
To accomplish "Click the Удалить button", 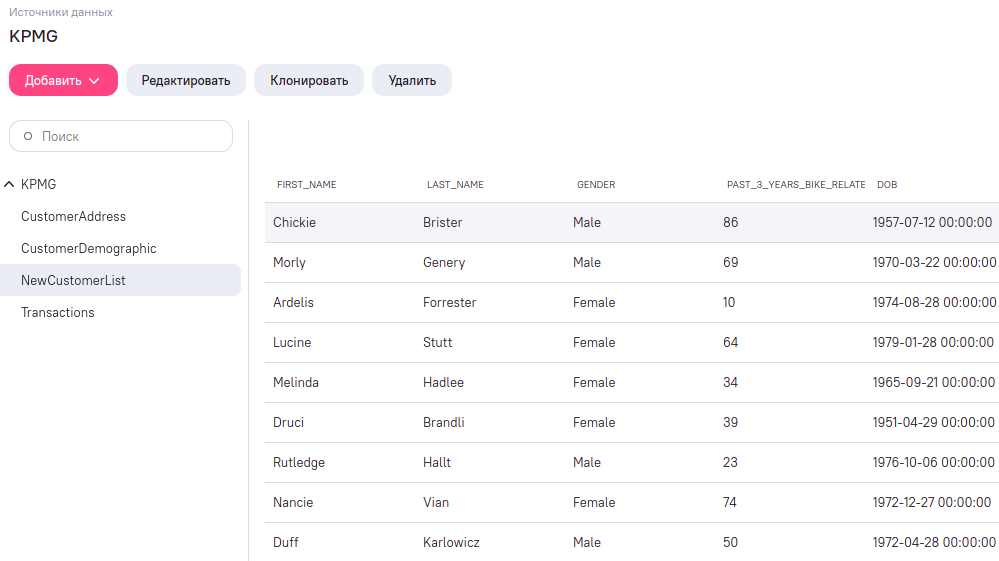I will tap(412, 80).
